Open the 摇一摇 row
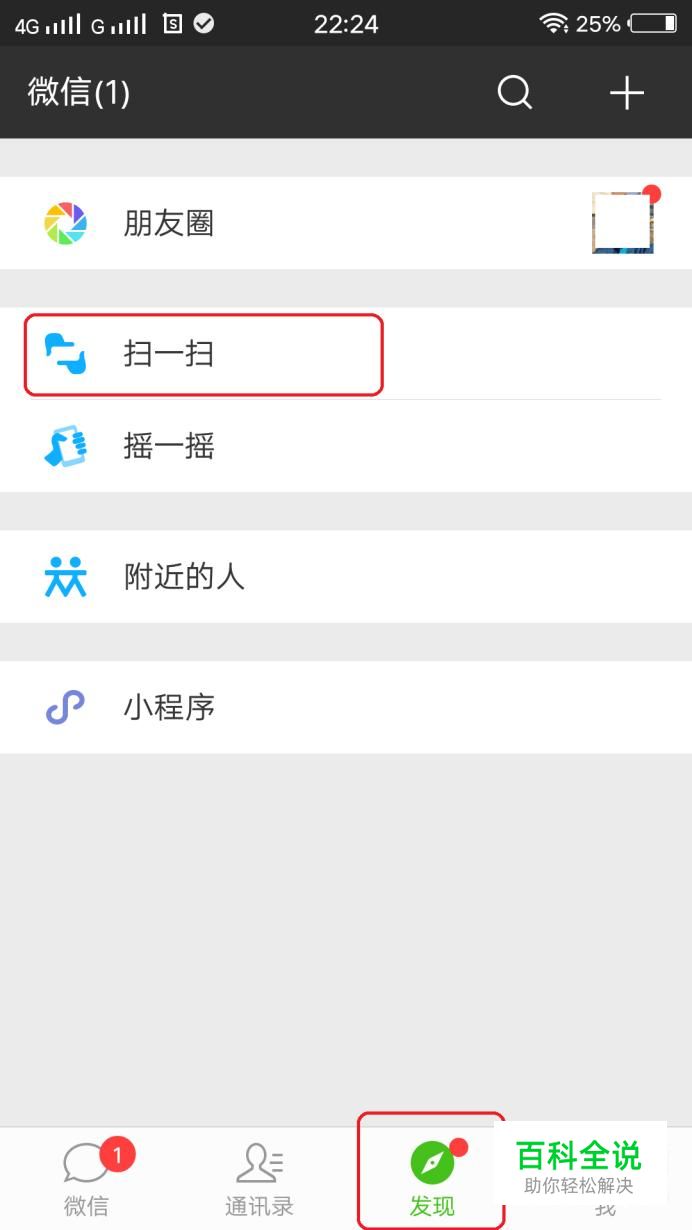The height and width of the screenshot is (1230, 692). click(346, 446)
